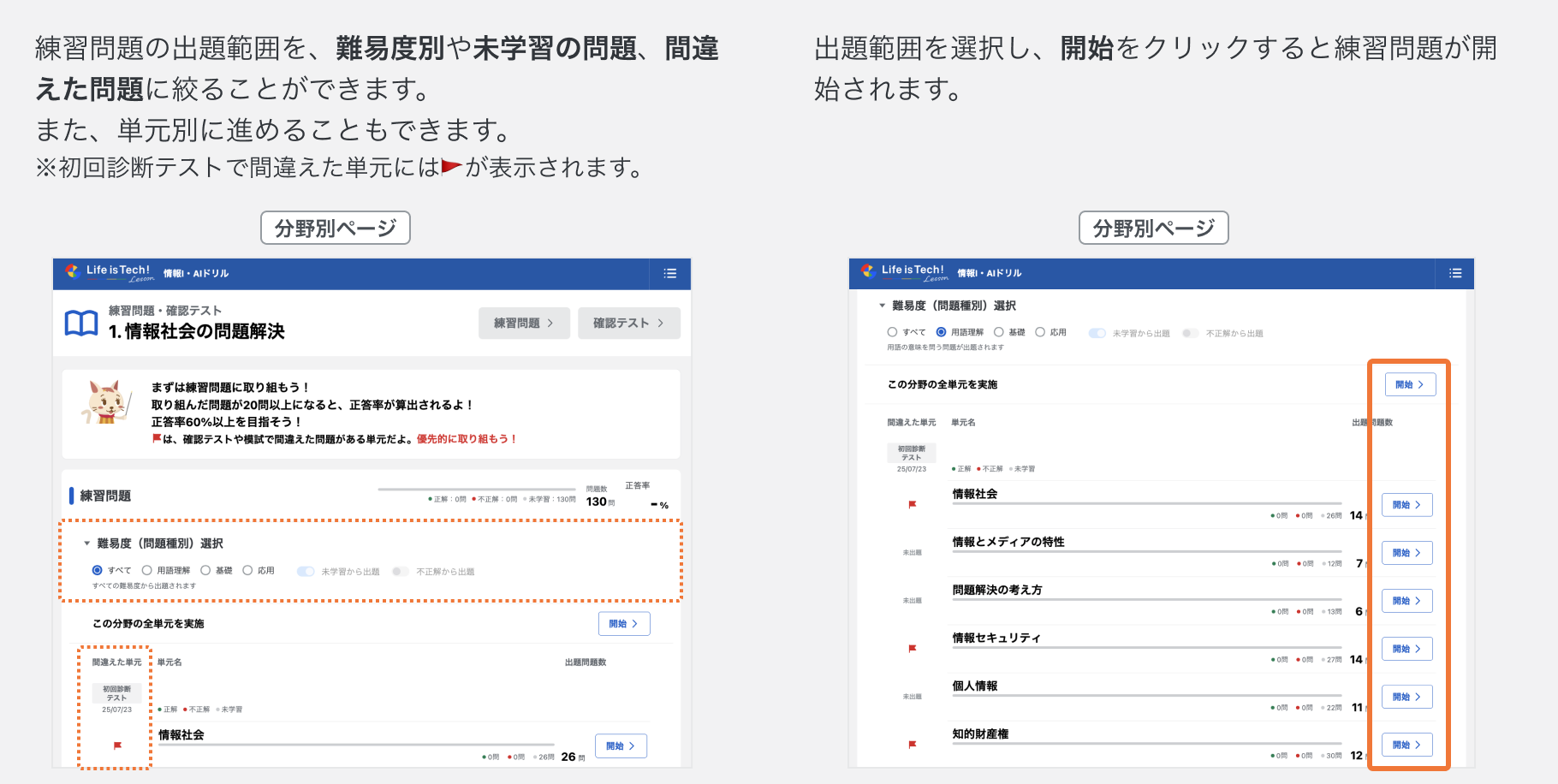
Task: Click heading 1. 情報社会の問題解決
Action: click(197, 331)
